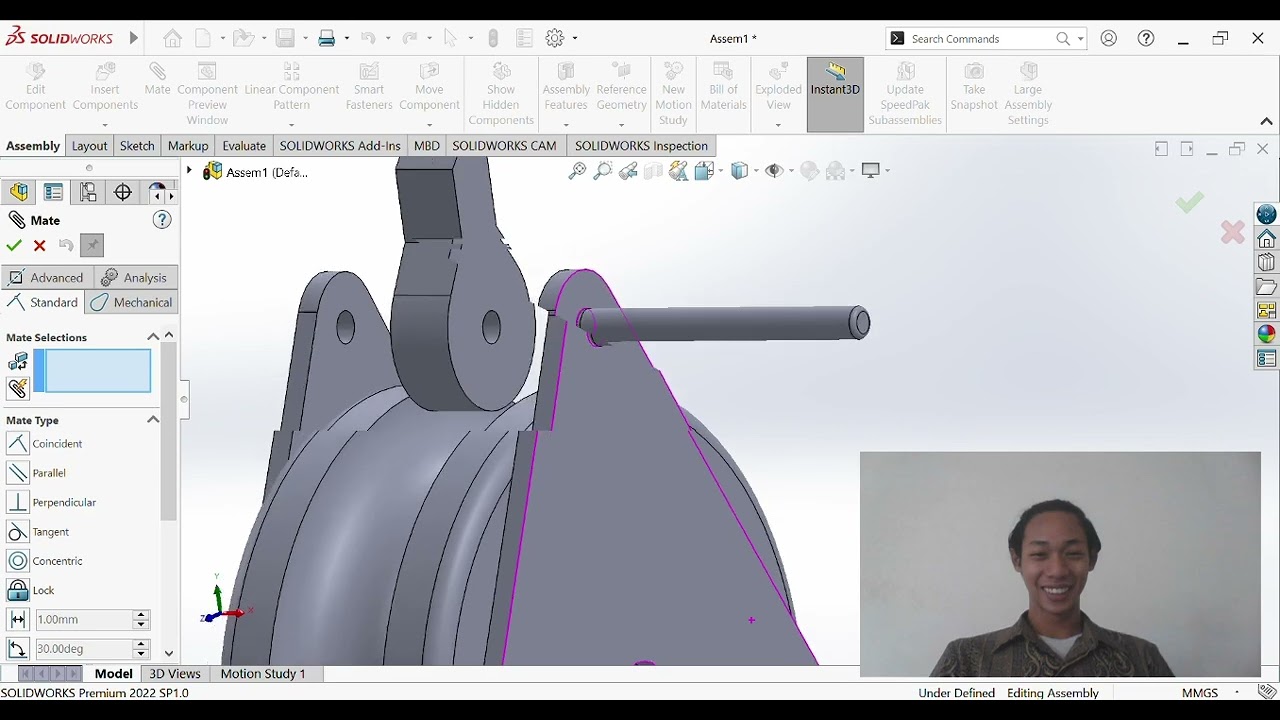Switch to the Mechanical mates tab

132,302
